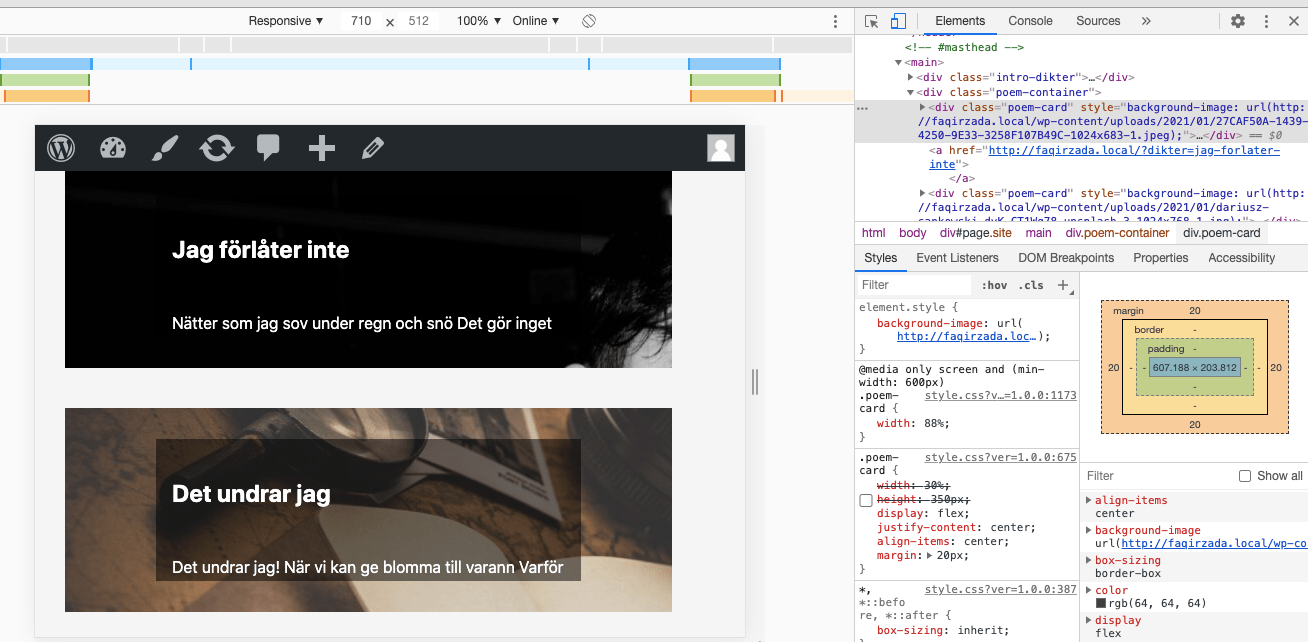1308x642 pixels.
Task: Switch to the Sources tab
Action: [x=1098, y=21]
